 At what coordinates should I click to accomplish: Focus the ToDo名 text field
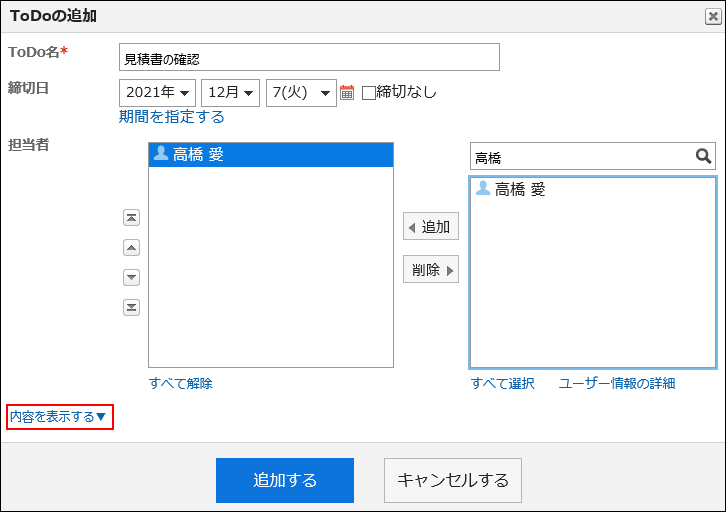point(309,57)
